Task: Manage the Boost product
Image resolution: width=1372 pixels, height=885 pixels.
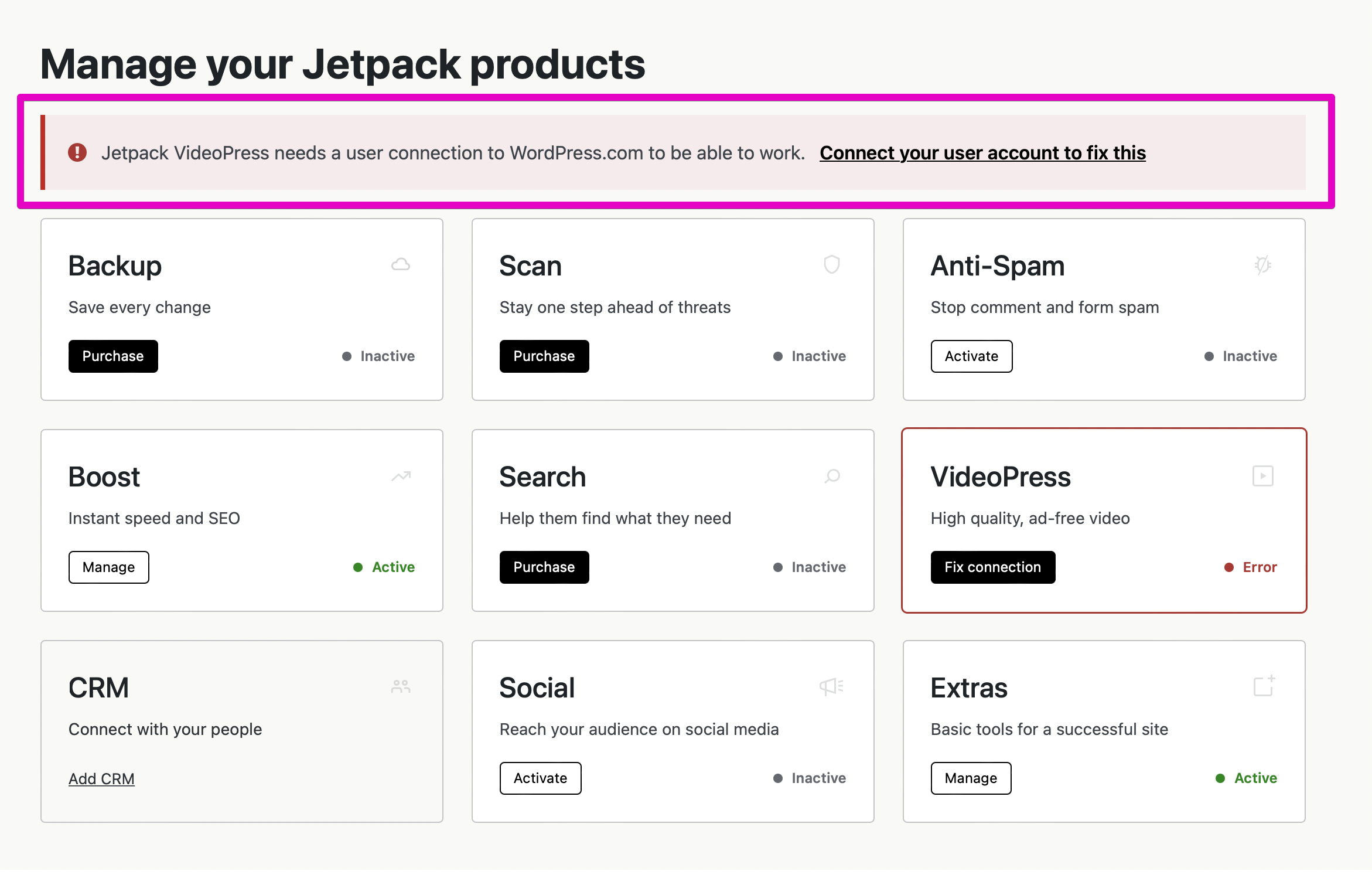Action: click(108, 567)
